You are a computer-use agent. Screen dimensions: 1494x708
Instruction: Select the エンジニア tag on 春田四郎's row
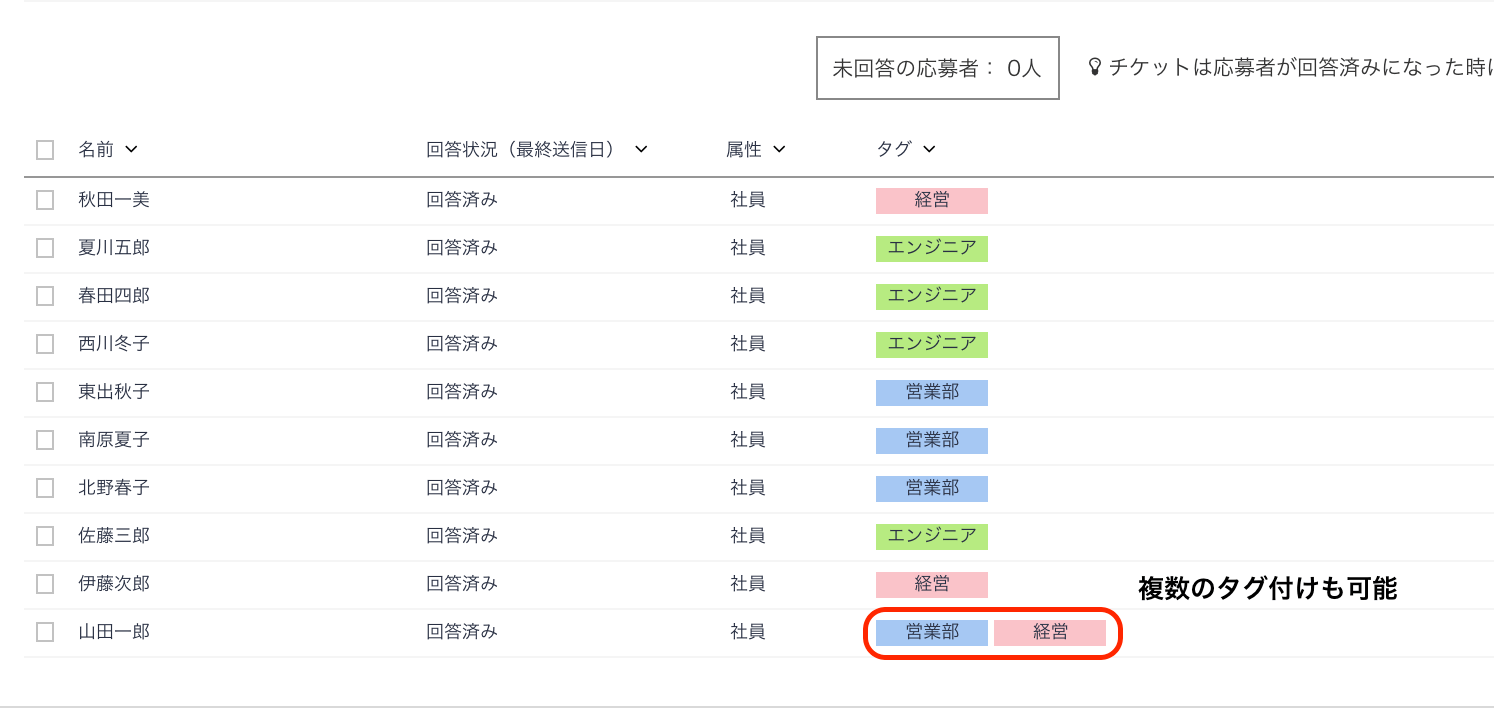tap(931, 296)
